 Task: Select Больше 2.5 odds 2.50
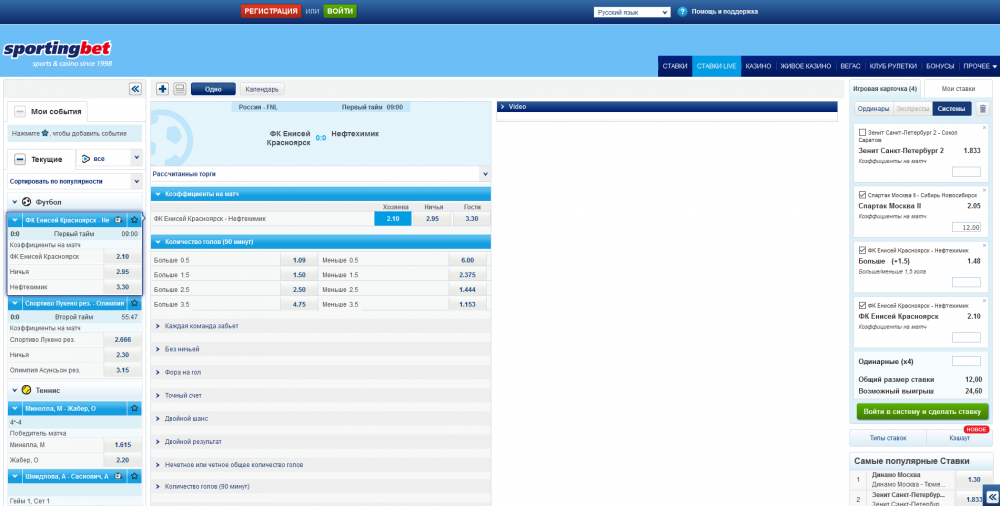[x=299, y=290]
